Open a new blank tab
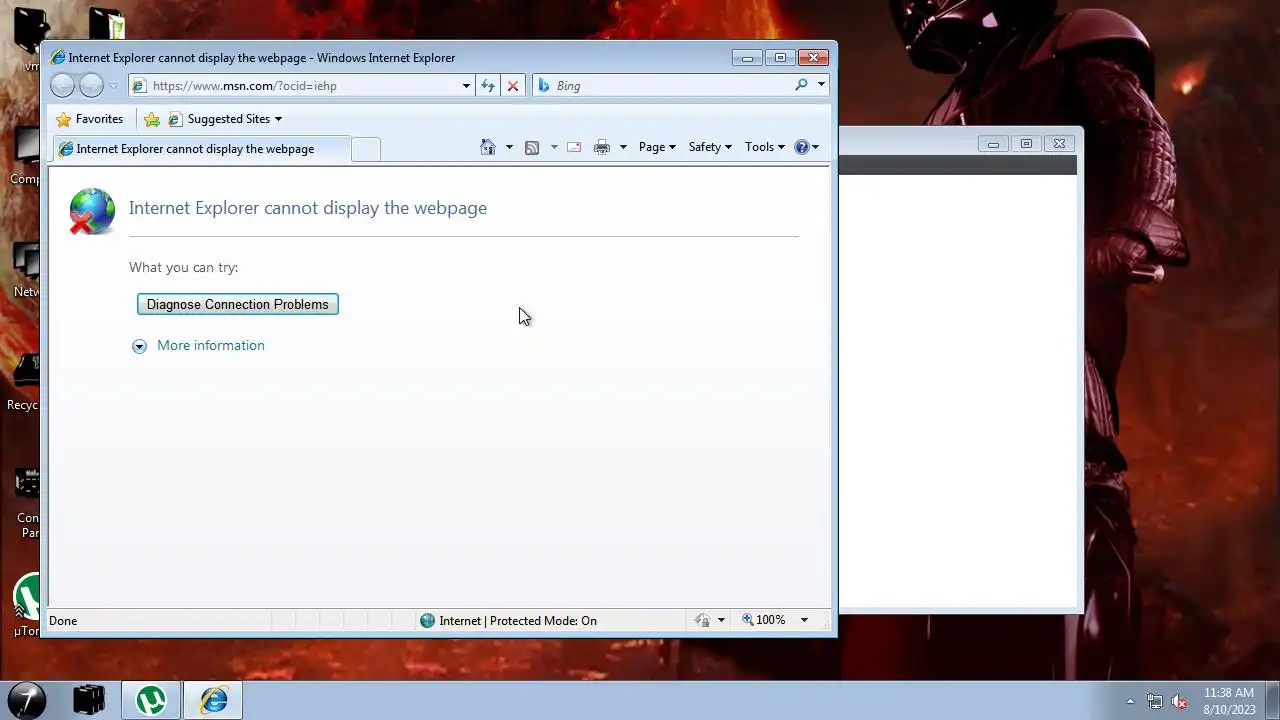Screen dimensions: 1280x720 point(366,149)
